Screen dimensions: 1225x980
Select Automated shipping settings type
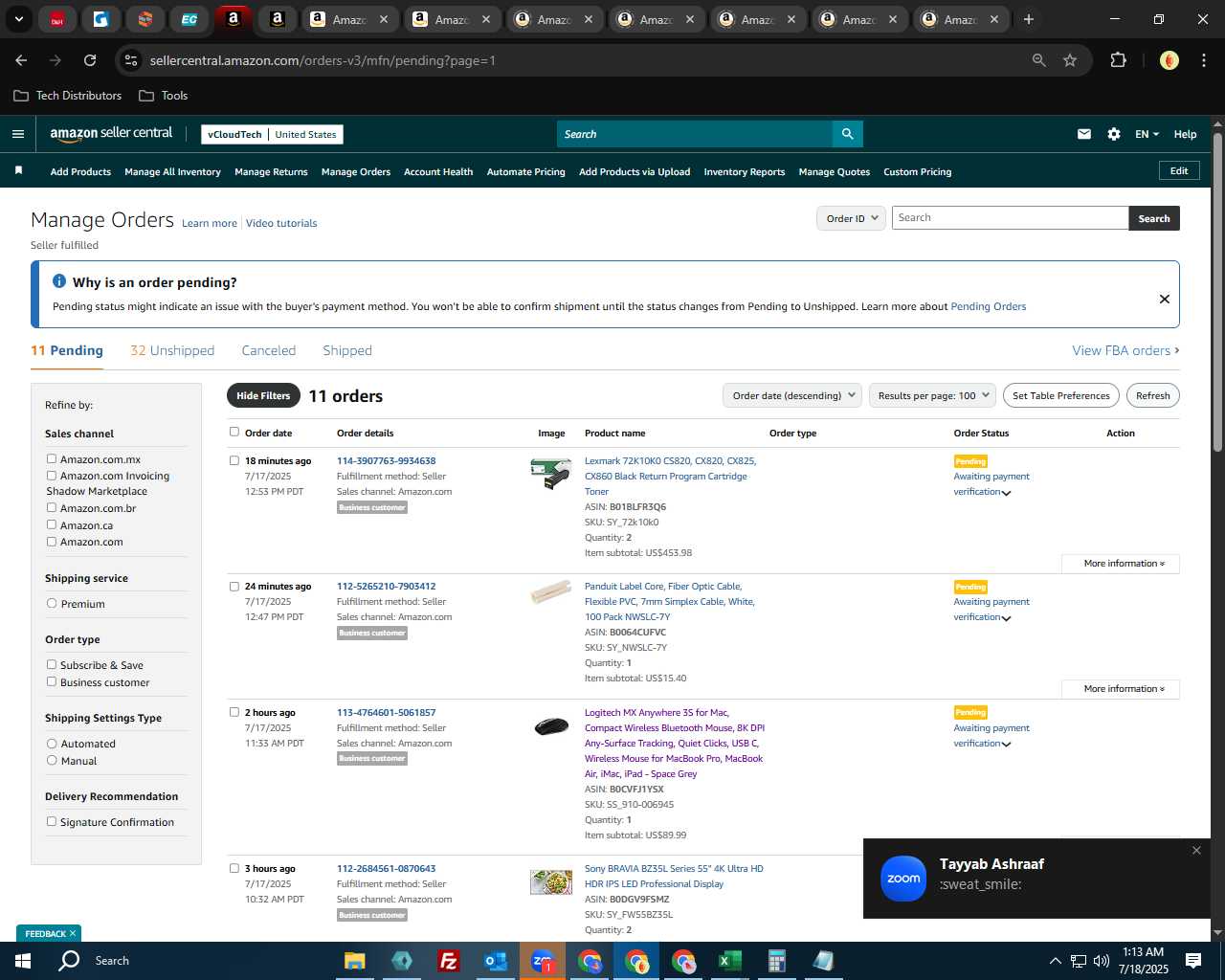[52, 743]
